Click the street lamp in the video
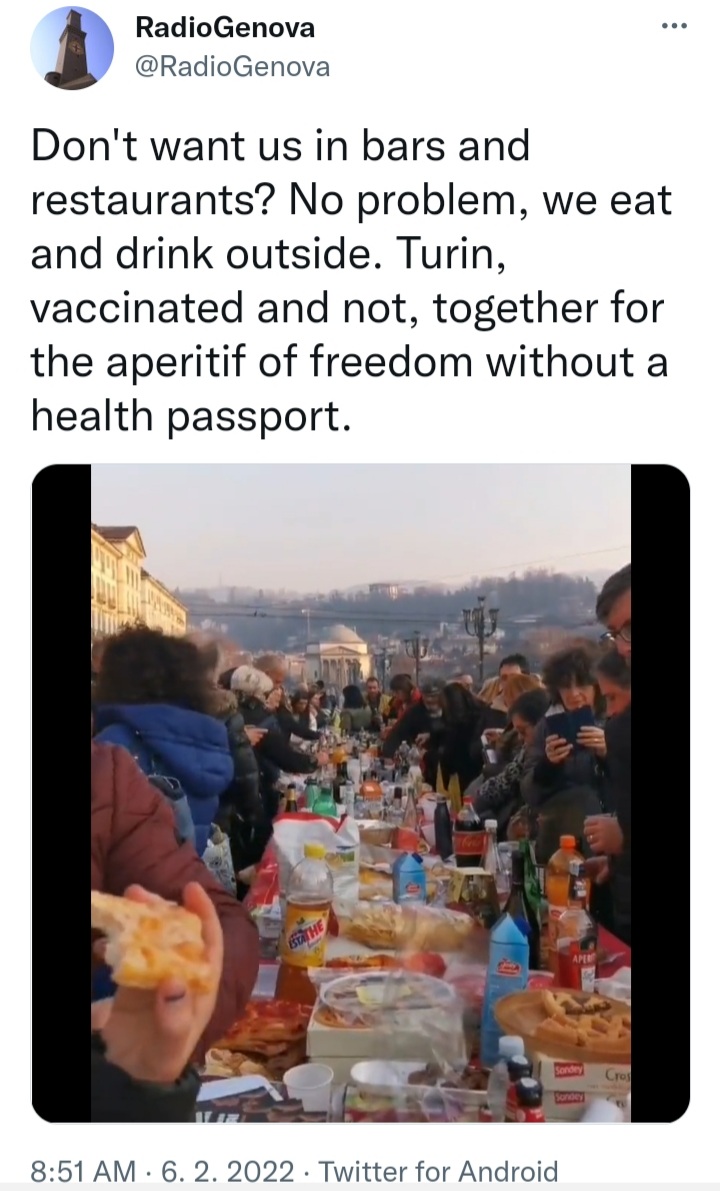The width and height of the screenshot is (720, 1191). [480, 630]
